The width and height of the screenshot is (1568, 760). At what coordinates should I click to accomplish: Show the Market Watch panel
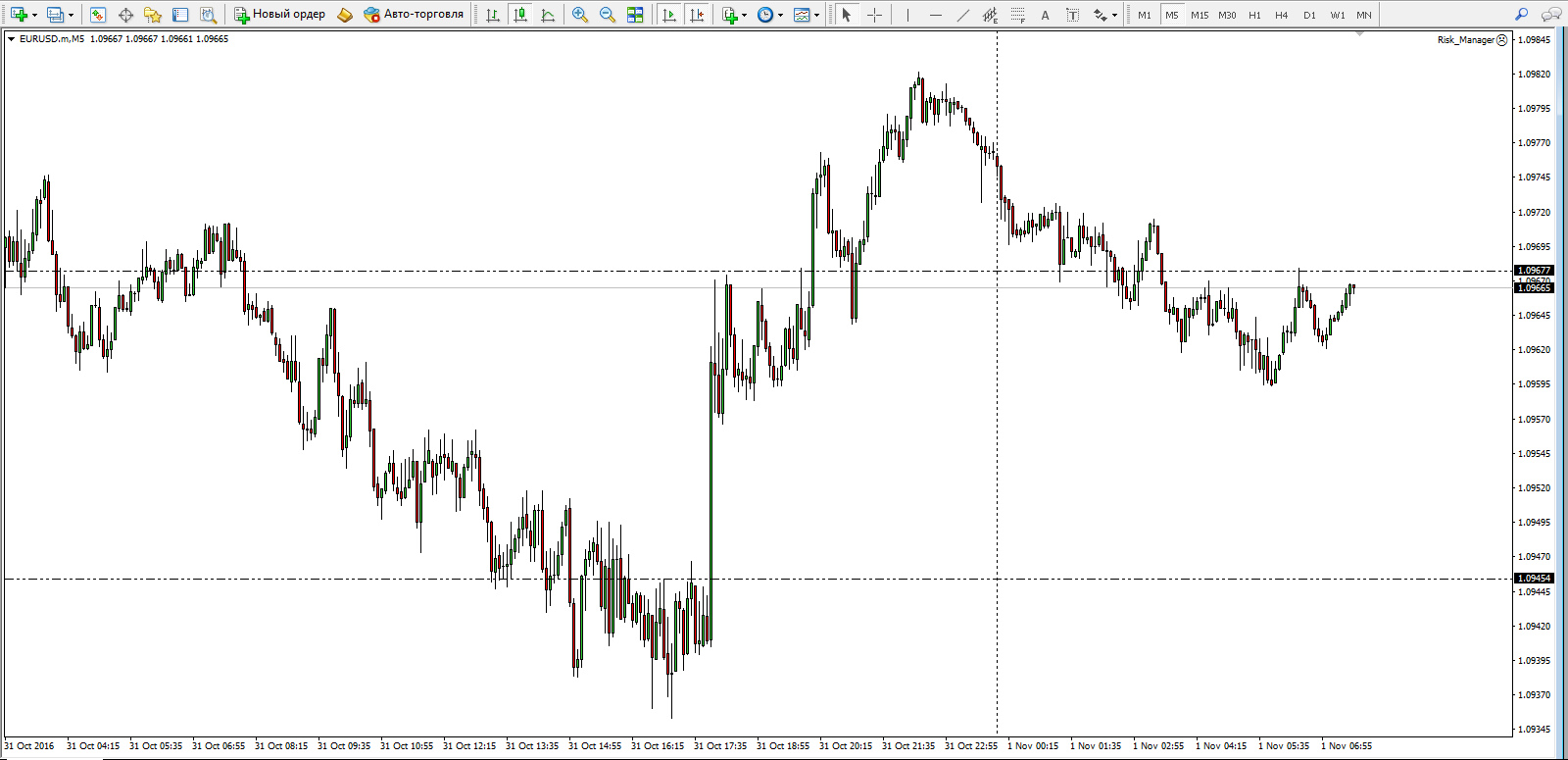pyautogui.click(x=98, y=15)
